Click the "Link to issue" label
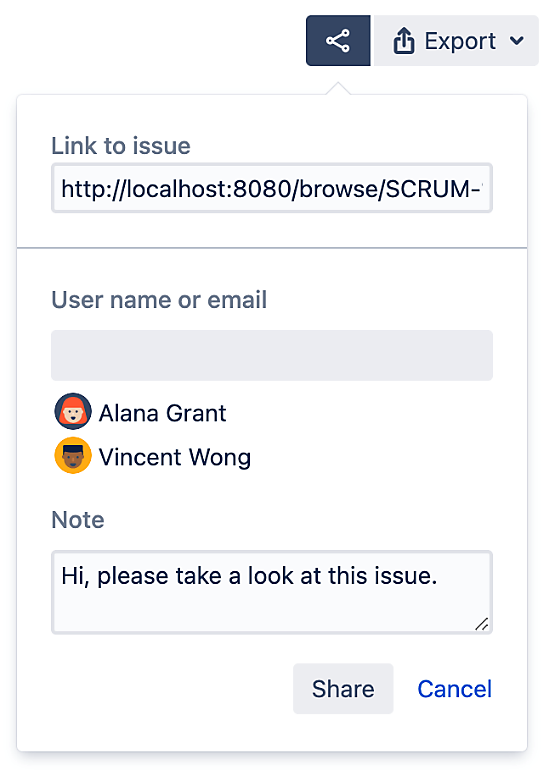 (x=121, y=146)
